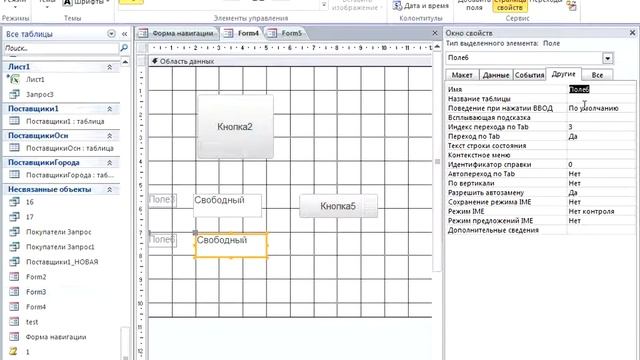This screenshot has height=360, width=640.
Task: Click the Дата и время ribbon button
Action: (421, 6)
